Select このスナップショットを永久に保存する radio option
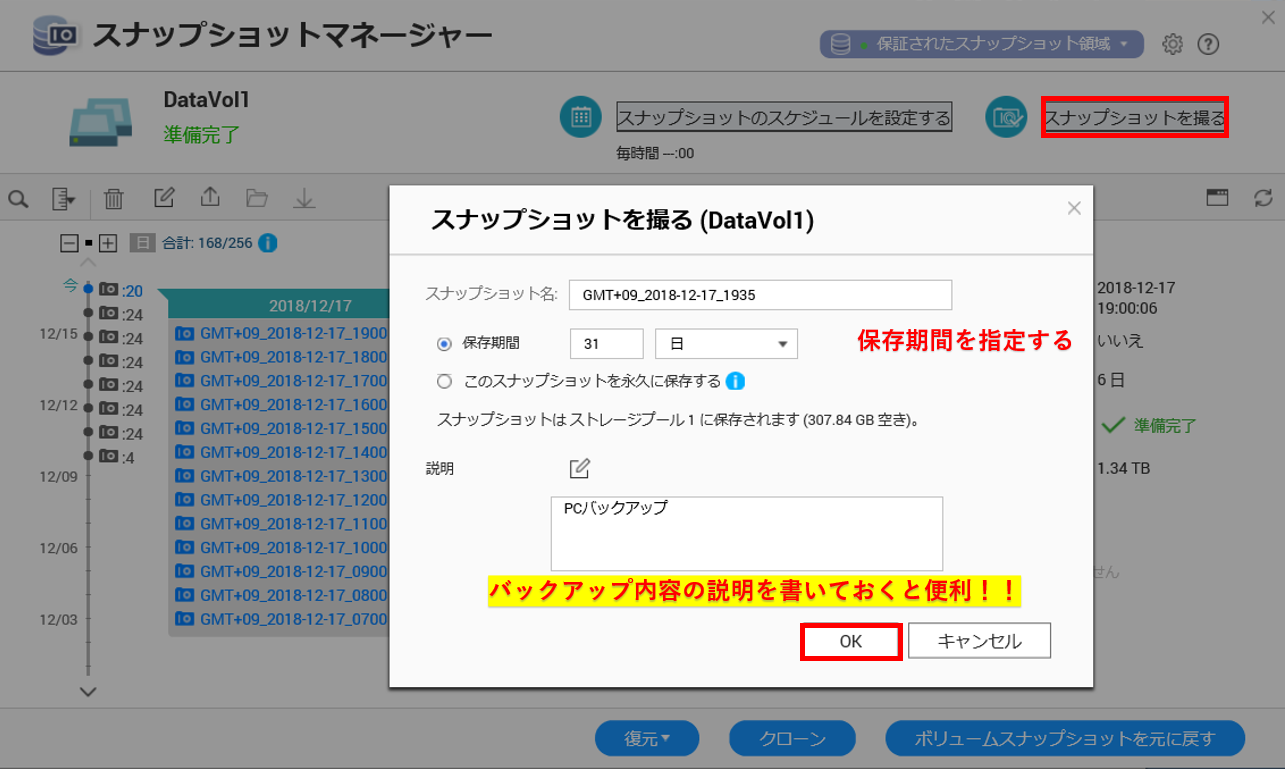 click(445, 381)
